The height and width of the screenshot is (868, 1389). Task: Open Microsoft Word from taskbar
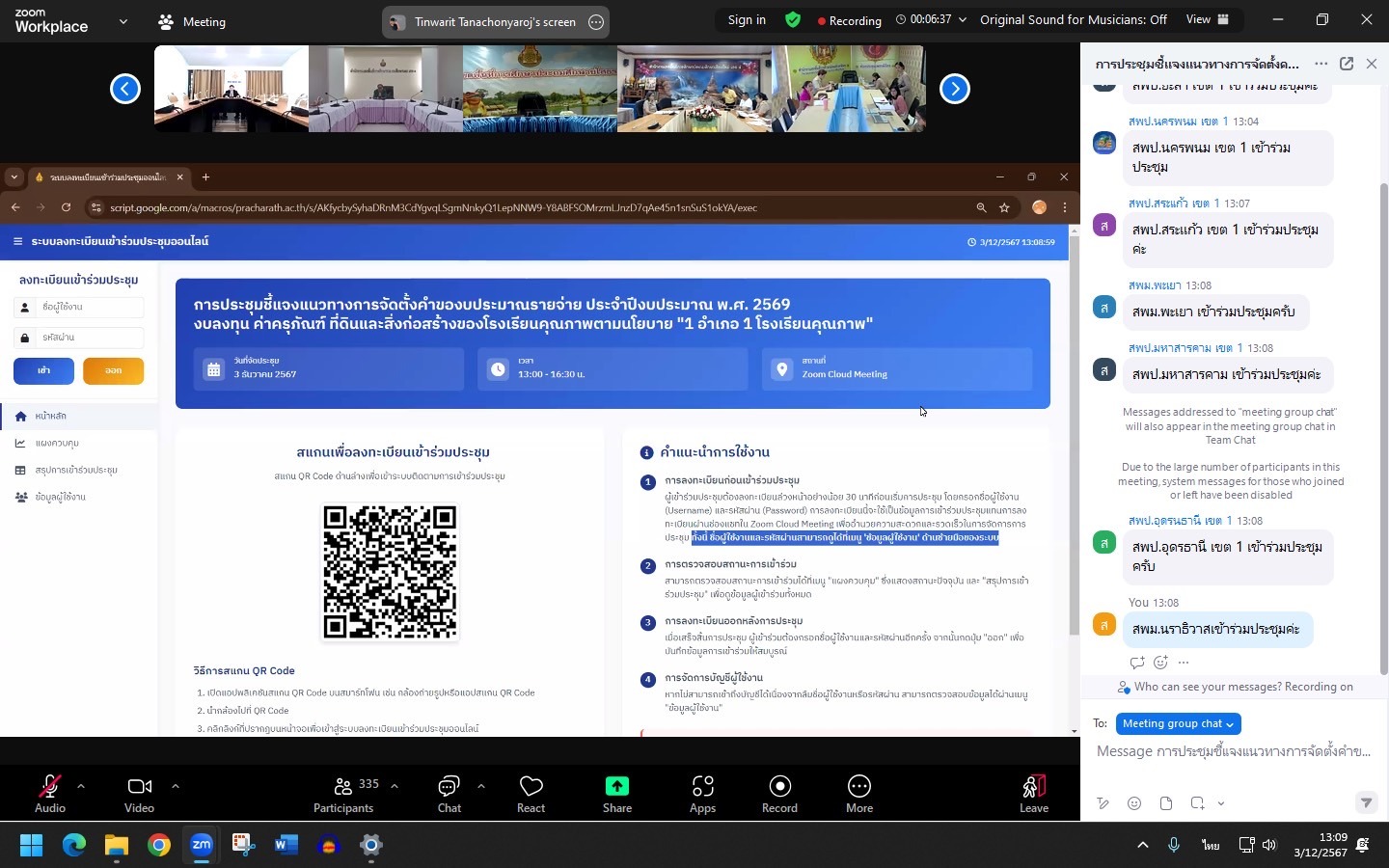click(x=286, y=846)
